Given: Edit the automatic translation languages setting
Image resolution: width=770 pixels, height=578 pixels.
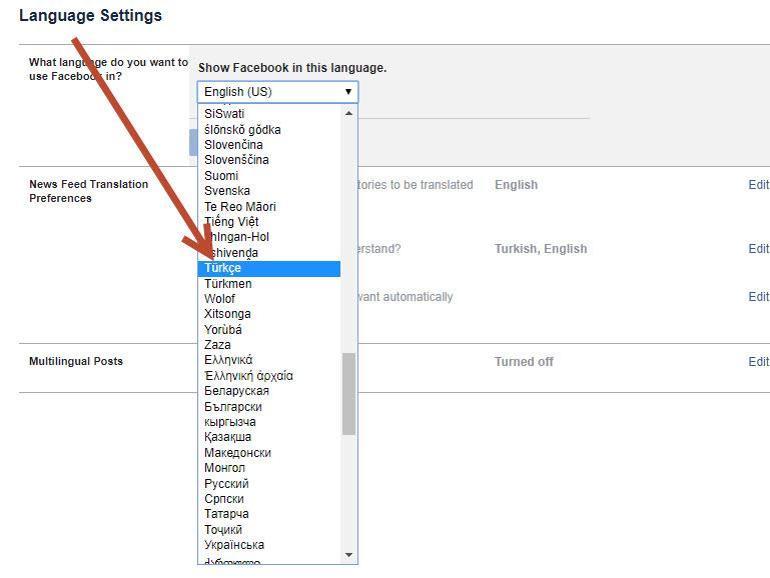Looking at the screenshot, I should (x=758, y=297).
